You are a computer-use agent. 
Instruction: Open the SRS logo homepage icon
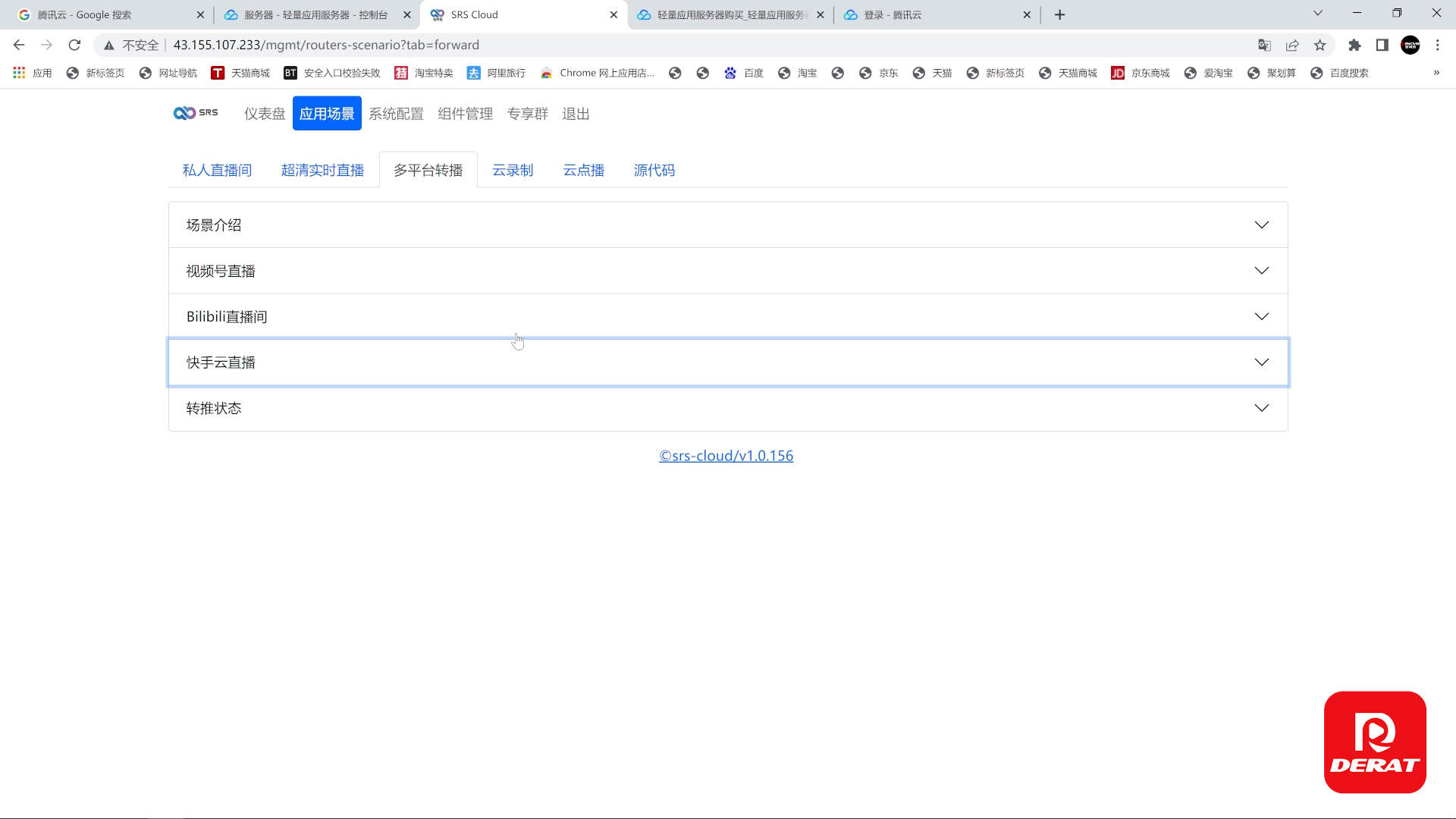(195, 112)
